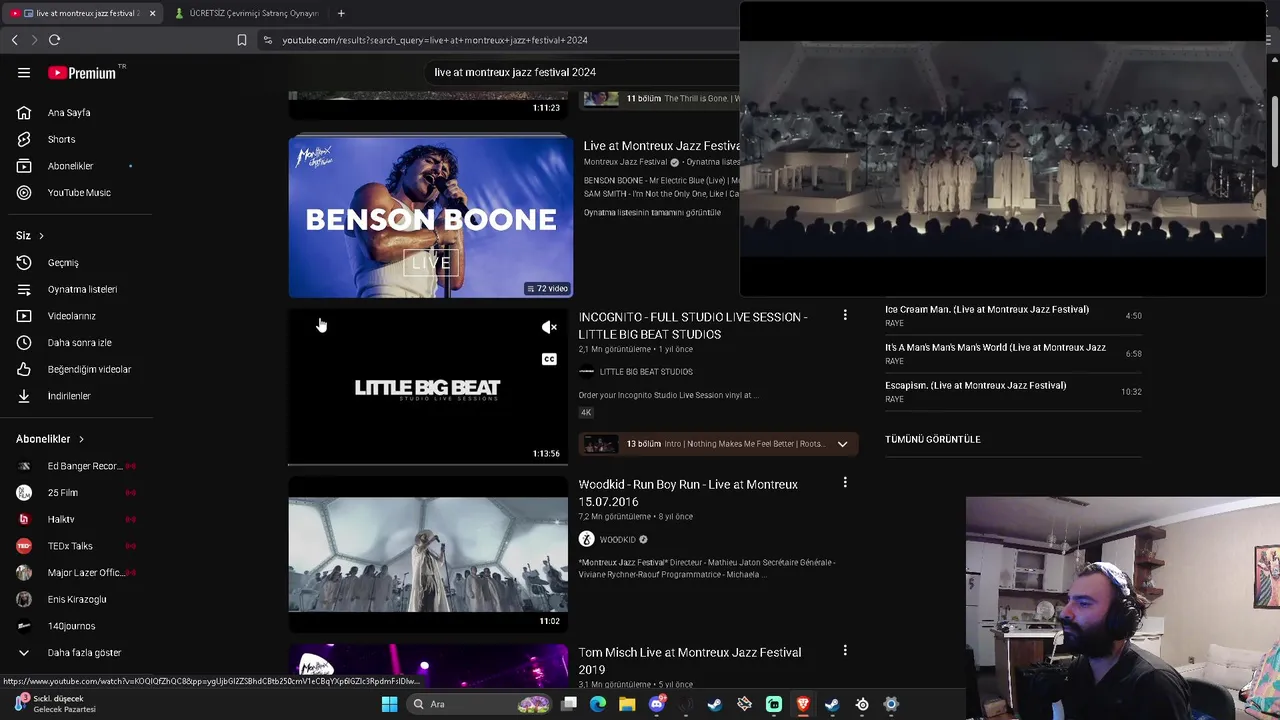Toggle captions on Little Big Beat preview
1280x720 pixels.
coord(549,359)
